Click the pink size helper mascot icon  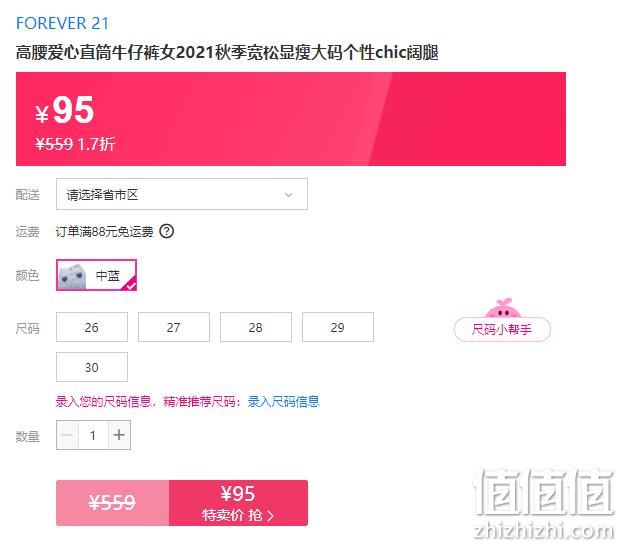point(503,308)
